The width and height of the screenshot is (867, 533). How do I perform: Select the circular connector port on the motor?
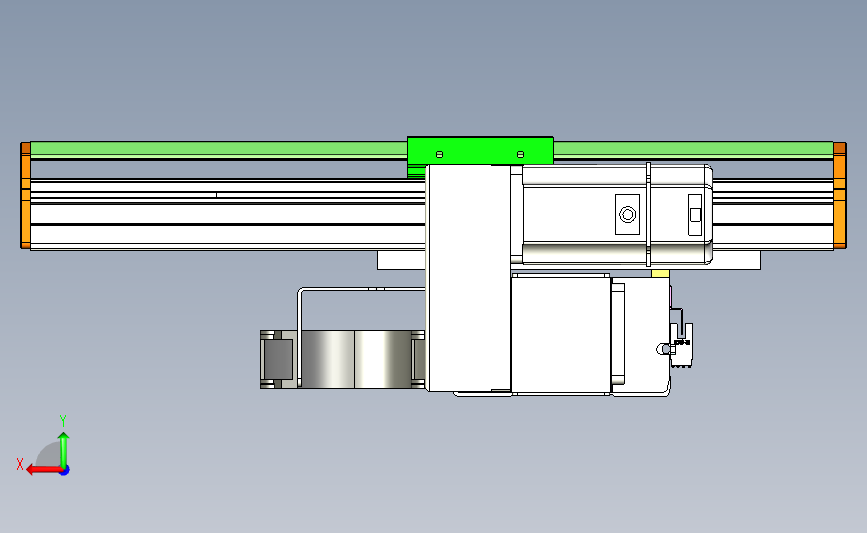coord(628,214)
